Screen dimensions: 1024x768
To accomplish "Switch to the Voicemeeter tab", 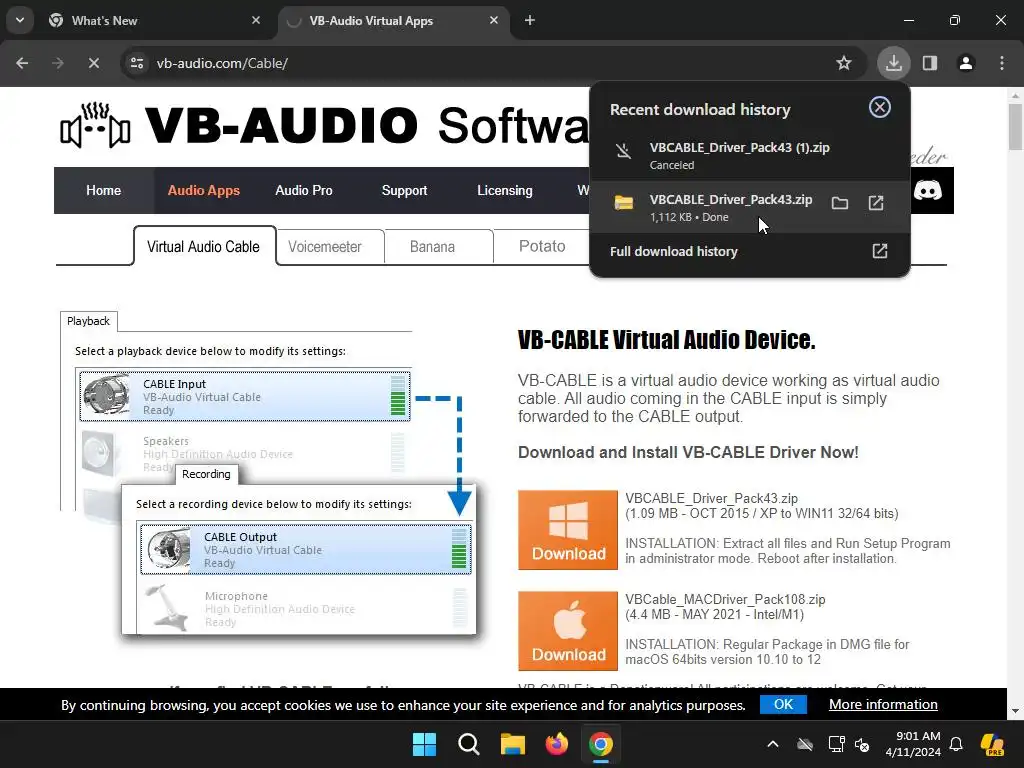I will (325, 247).
